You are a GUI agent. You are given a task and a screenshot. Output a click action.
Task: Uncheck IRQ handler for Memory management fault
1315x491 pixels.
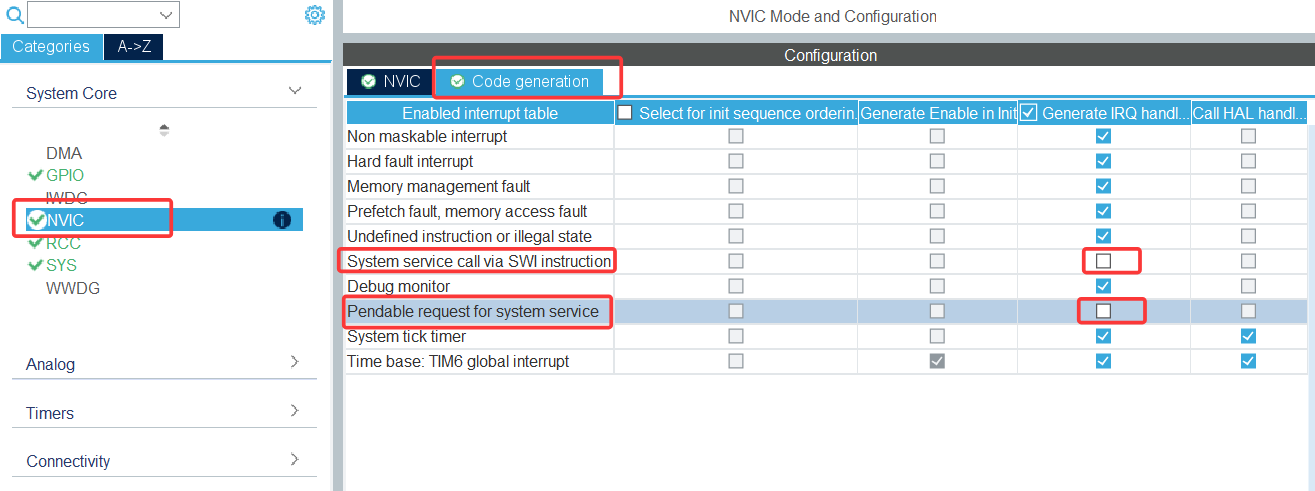(x=1103, y=186)
